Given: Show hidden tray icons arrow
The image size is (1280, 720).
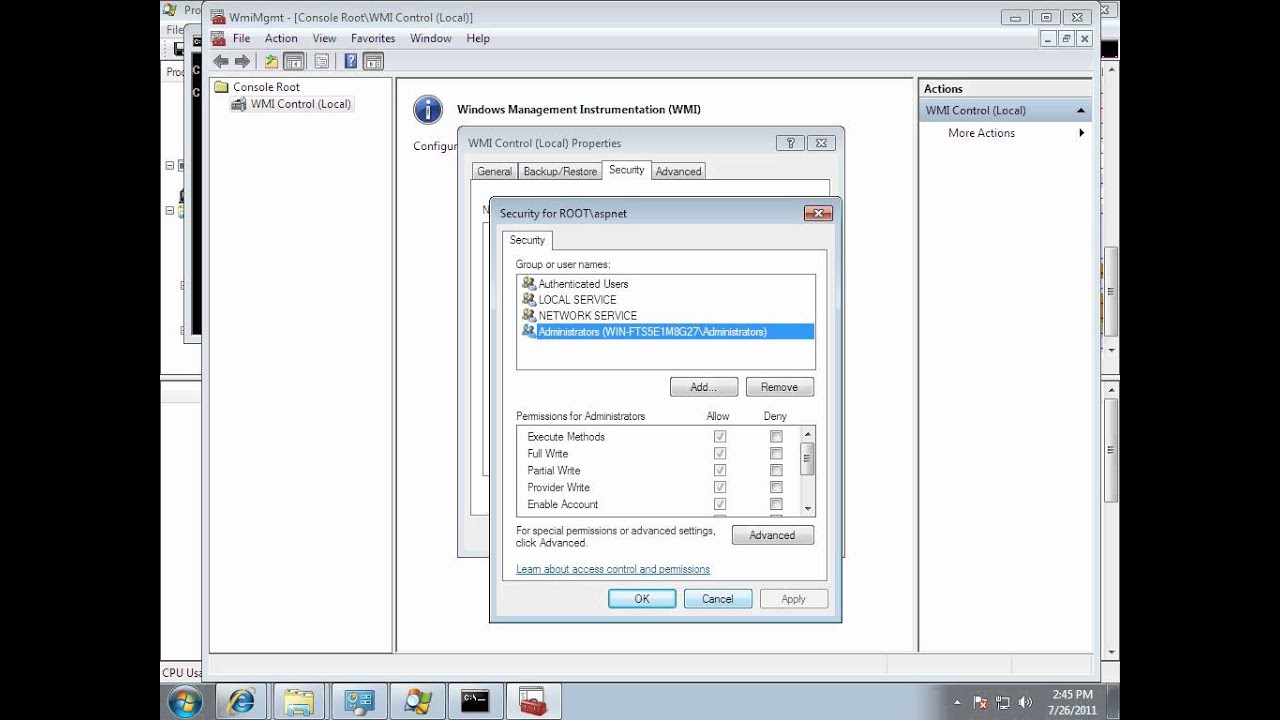Looking at the screenshot, I should click(x=957, y=703).
